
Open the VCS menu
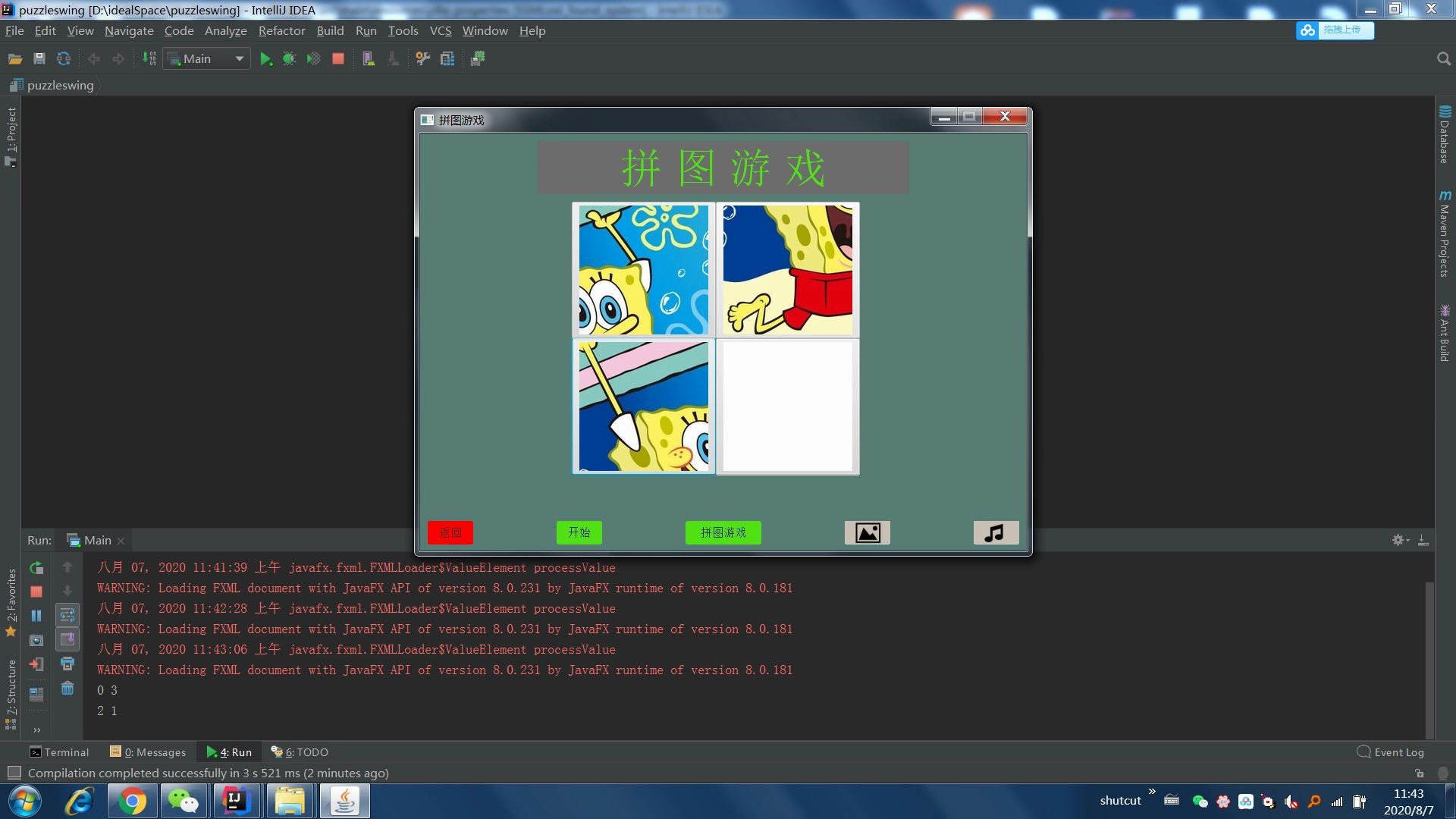[x=441, y=31]
